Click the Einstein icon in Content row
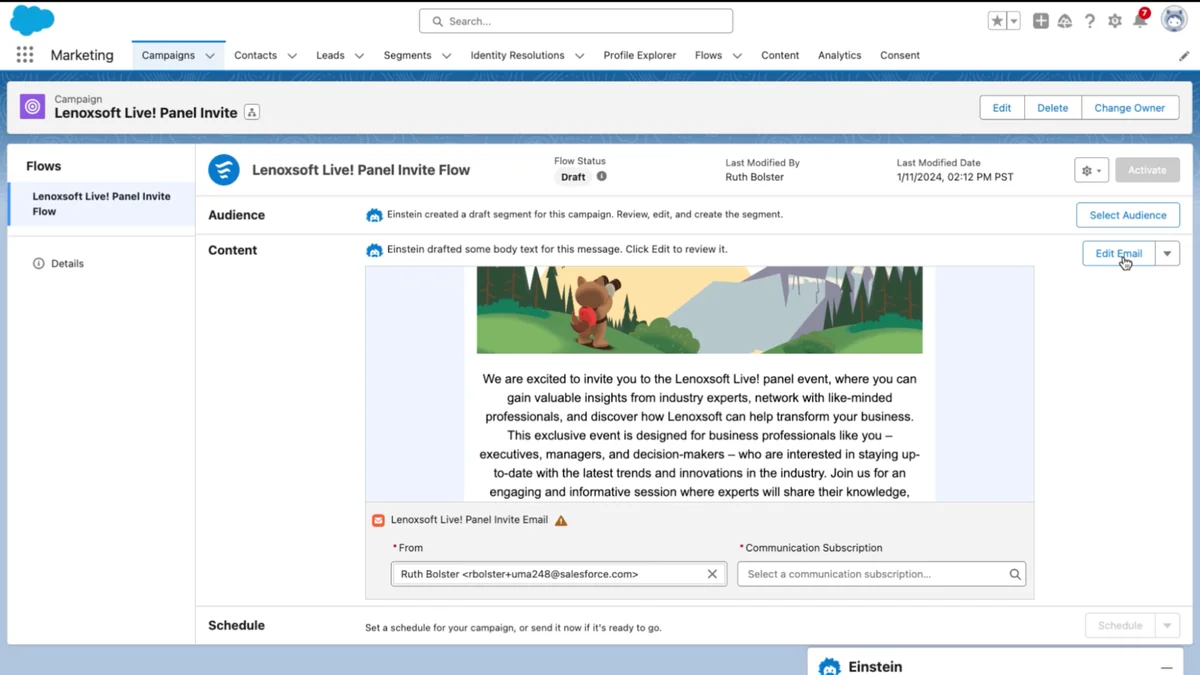Viewport: 1200px width, 675px height. tap(374, 250)
